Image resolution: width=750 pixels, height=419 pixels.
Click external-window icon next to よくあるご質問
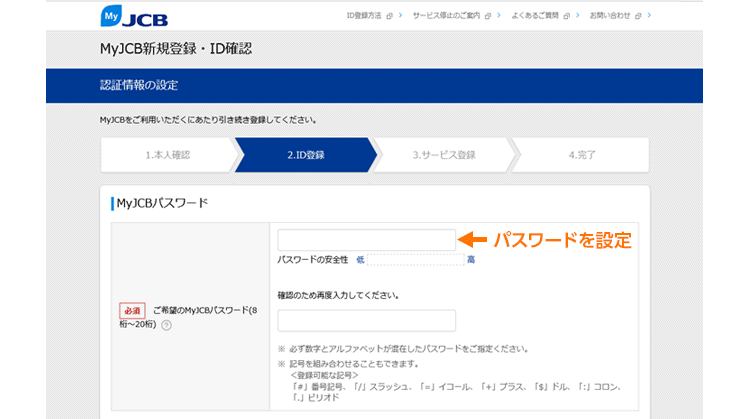click(x=567, y=16)
